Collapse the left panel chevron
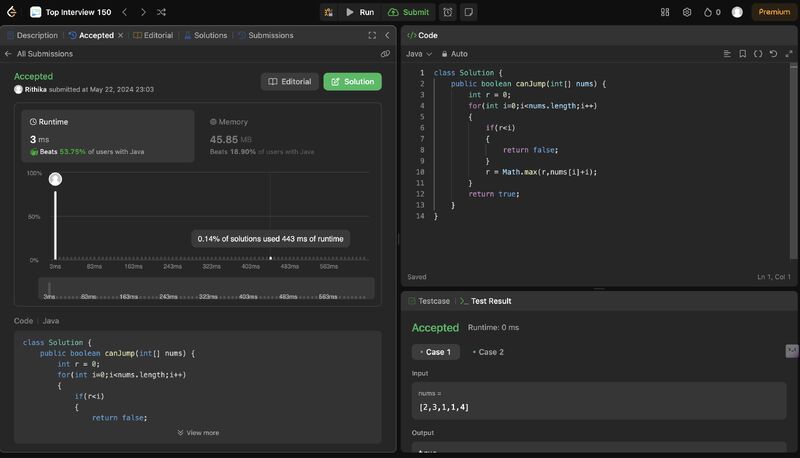This screenshot has width=800, height=458. pyautogui.click(x=387, y=35)
